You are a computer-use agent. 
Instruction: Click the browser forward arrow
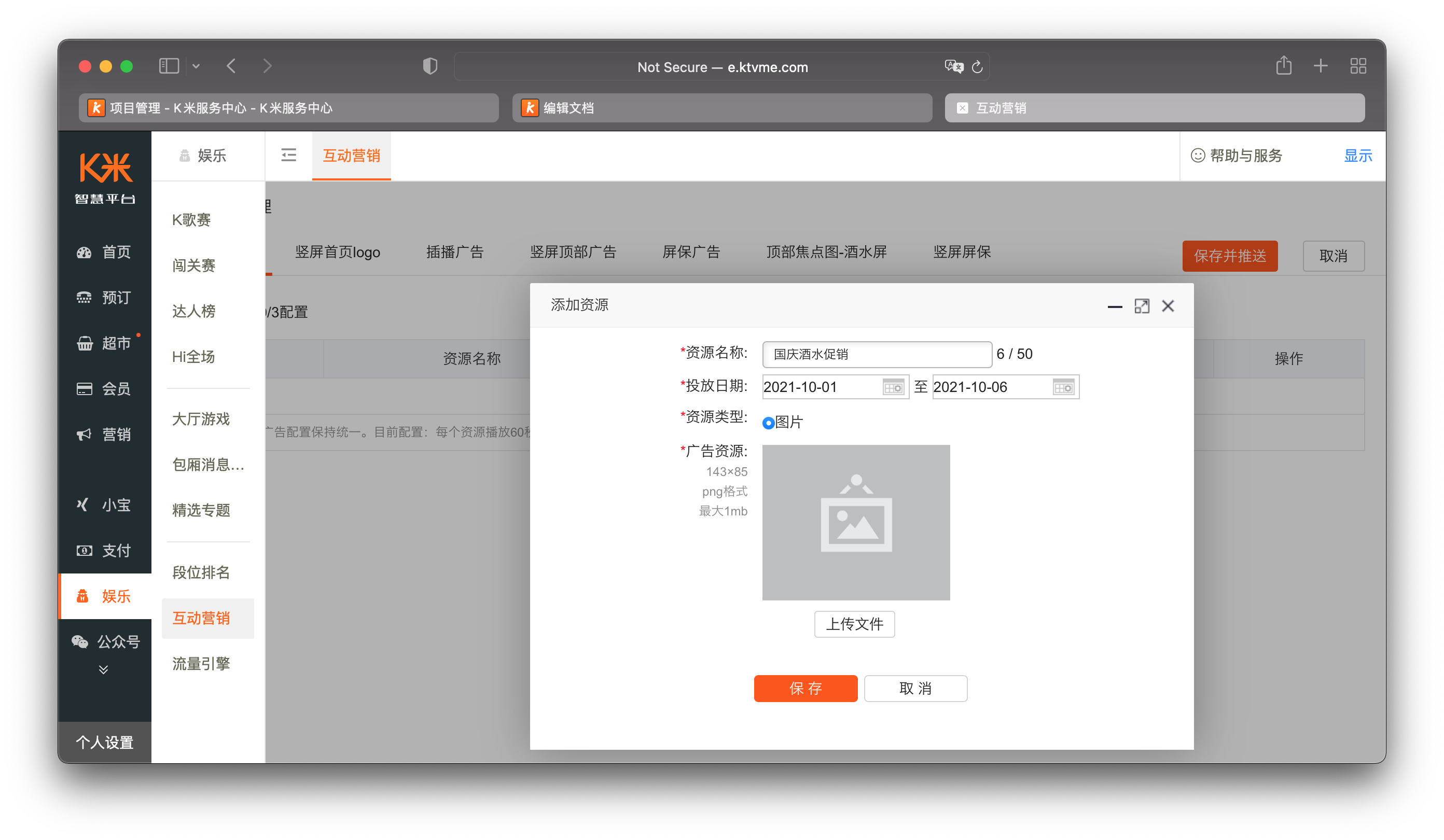[267, 66]
